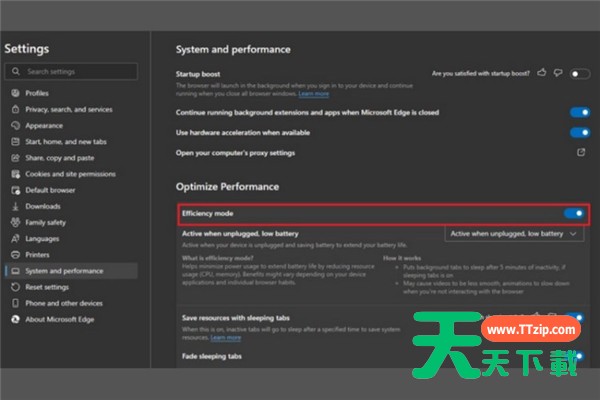Click the Efficiency mode label

pos(207,213)
